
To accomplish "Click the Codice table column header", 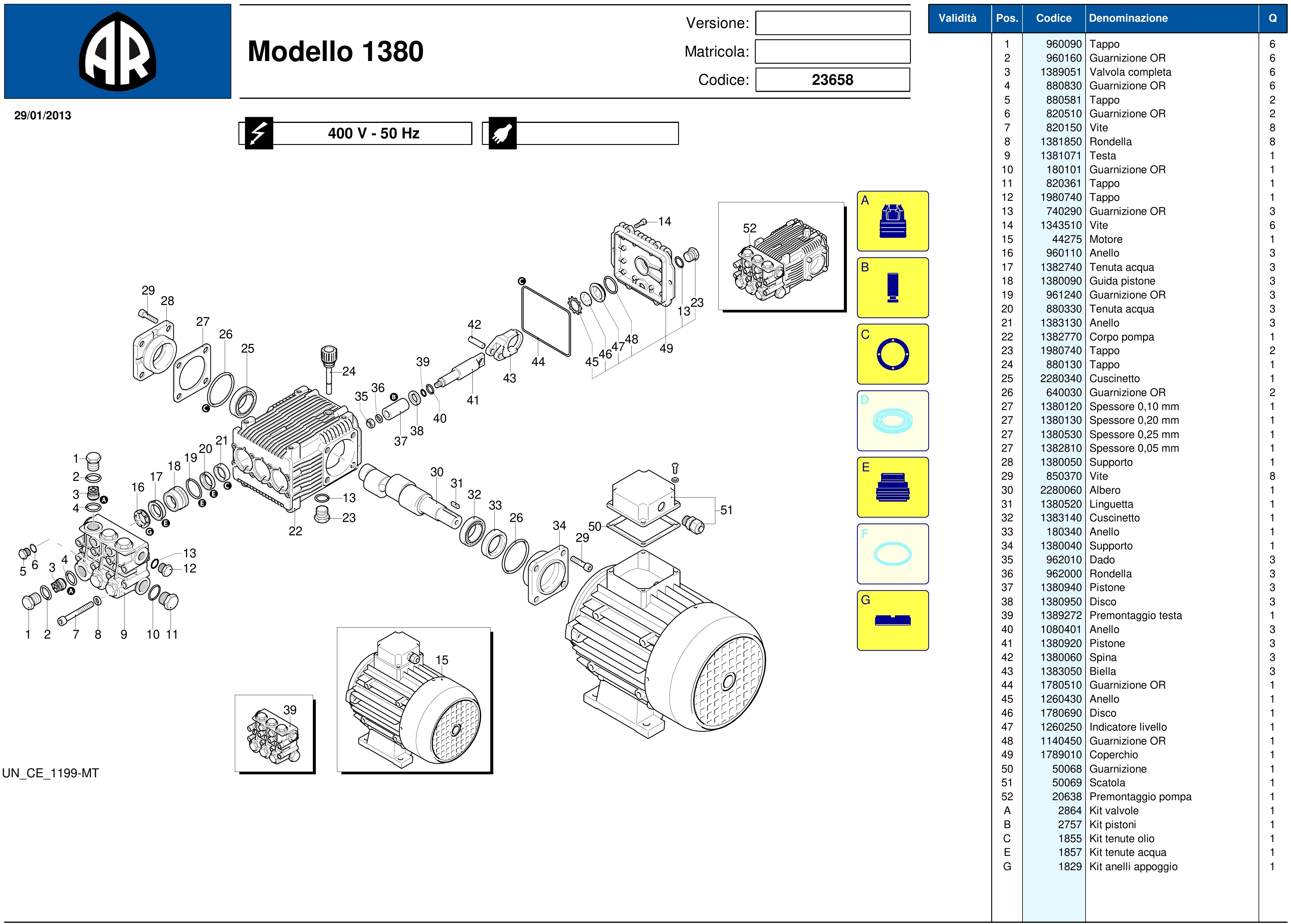I will tap(1053, 18).
